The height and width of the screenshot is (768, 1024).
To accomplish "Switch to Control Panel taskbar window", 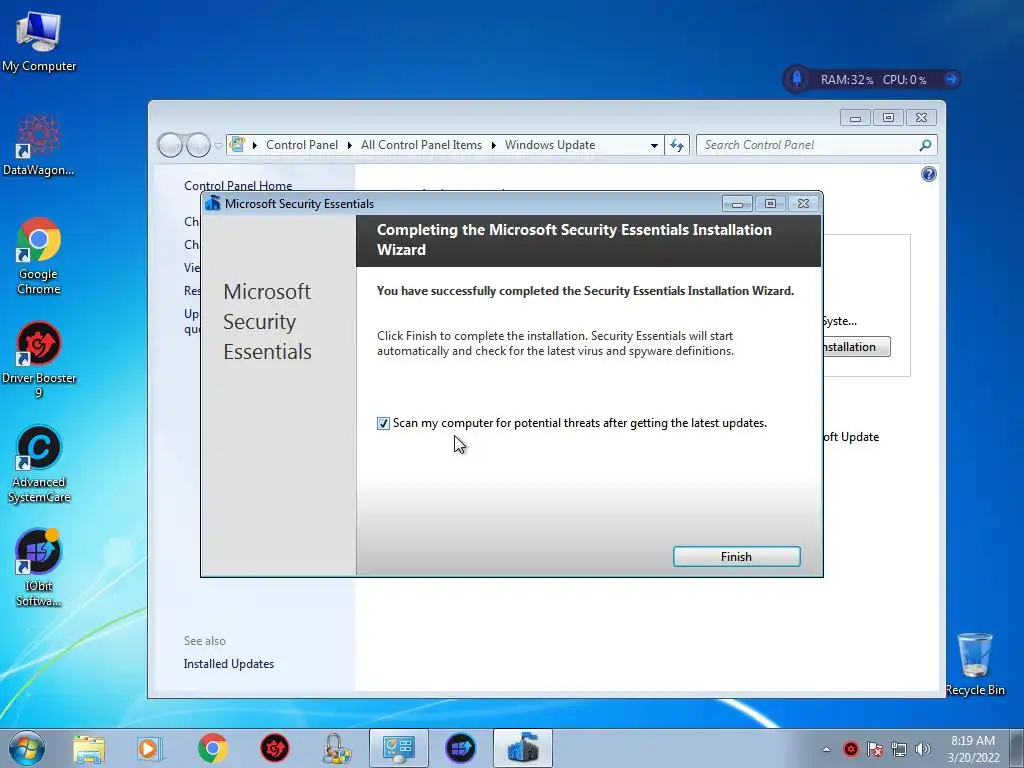I will [x=399, y=748].
